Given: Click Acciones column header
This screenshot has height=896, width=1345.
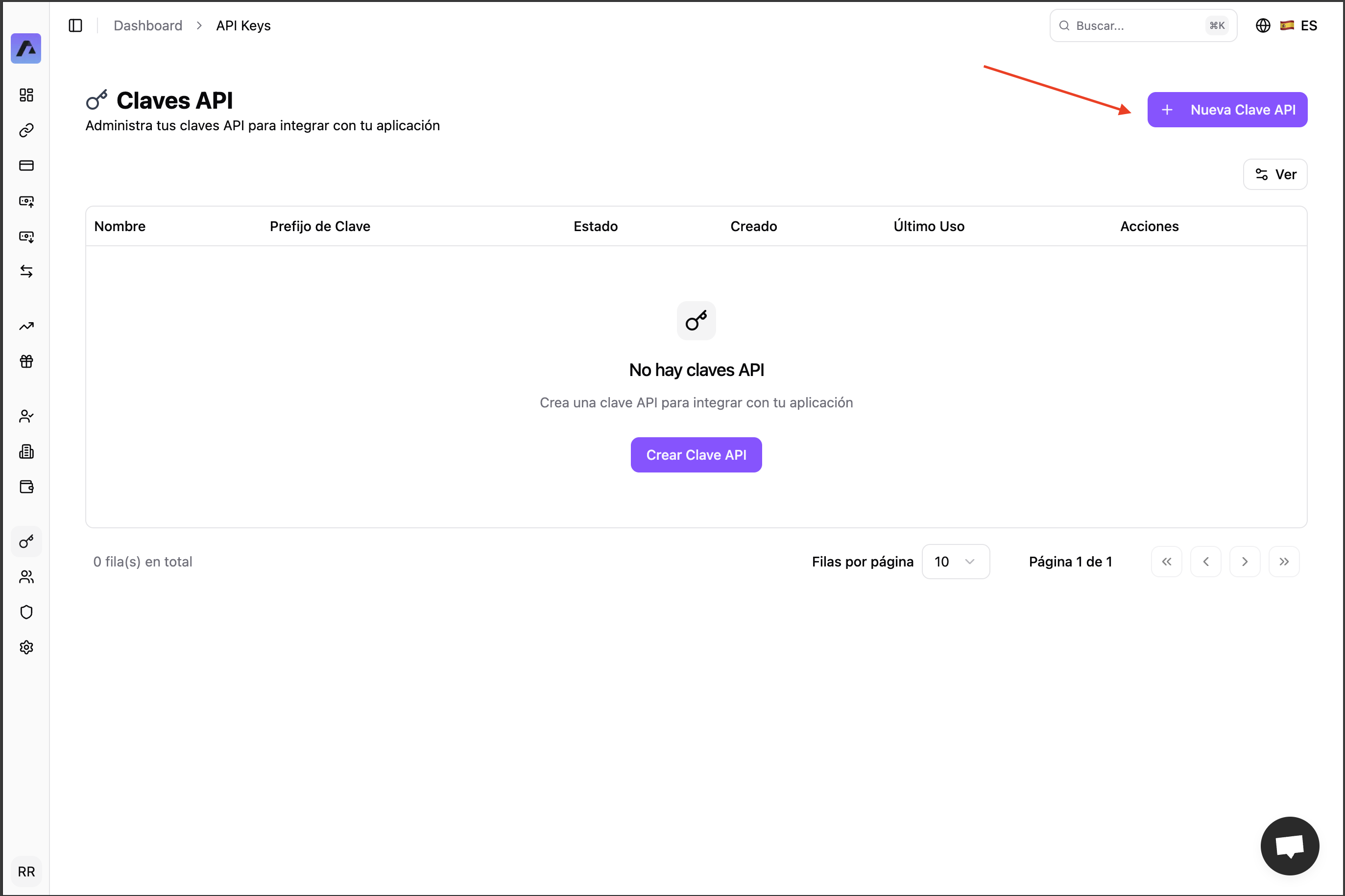Looking at the screenshot, I should point(1149,226).
